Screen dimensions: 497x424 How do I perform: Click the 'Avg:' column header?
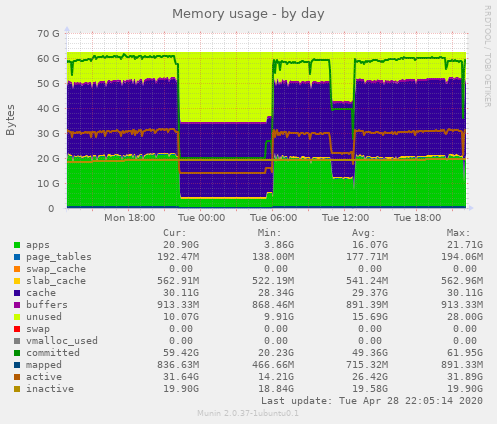point(364,233)
